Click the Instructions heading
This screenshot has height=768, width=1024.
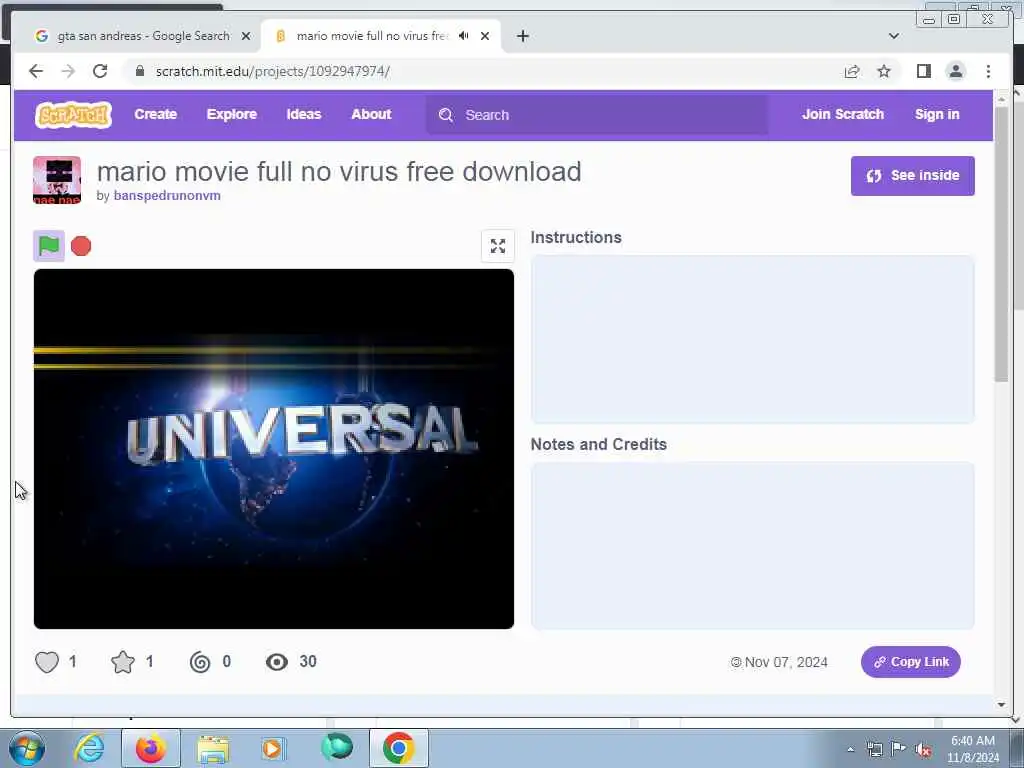[576, 238]
